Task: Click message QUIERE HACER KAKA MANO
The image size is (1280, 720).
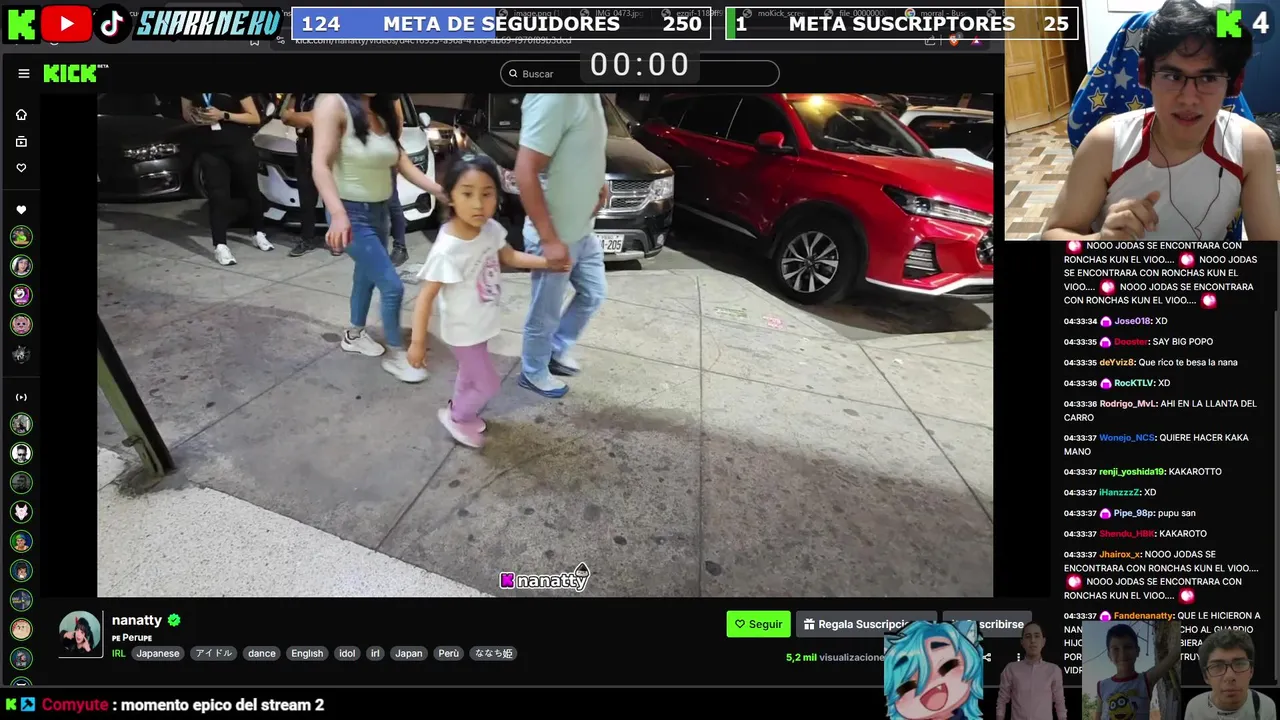Action: coord(1157,445)
